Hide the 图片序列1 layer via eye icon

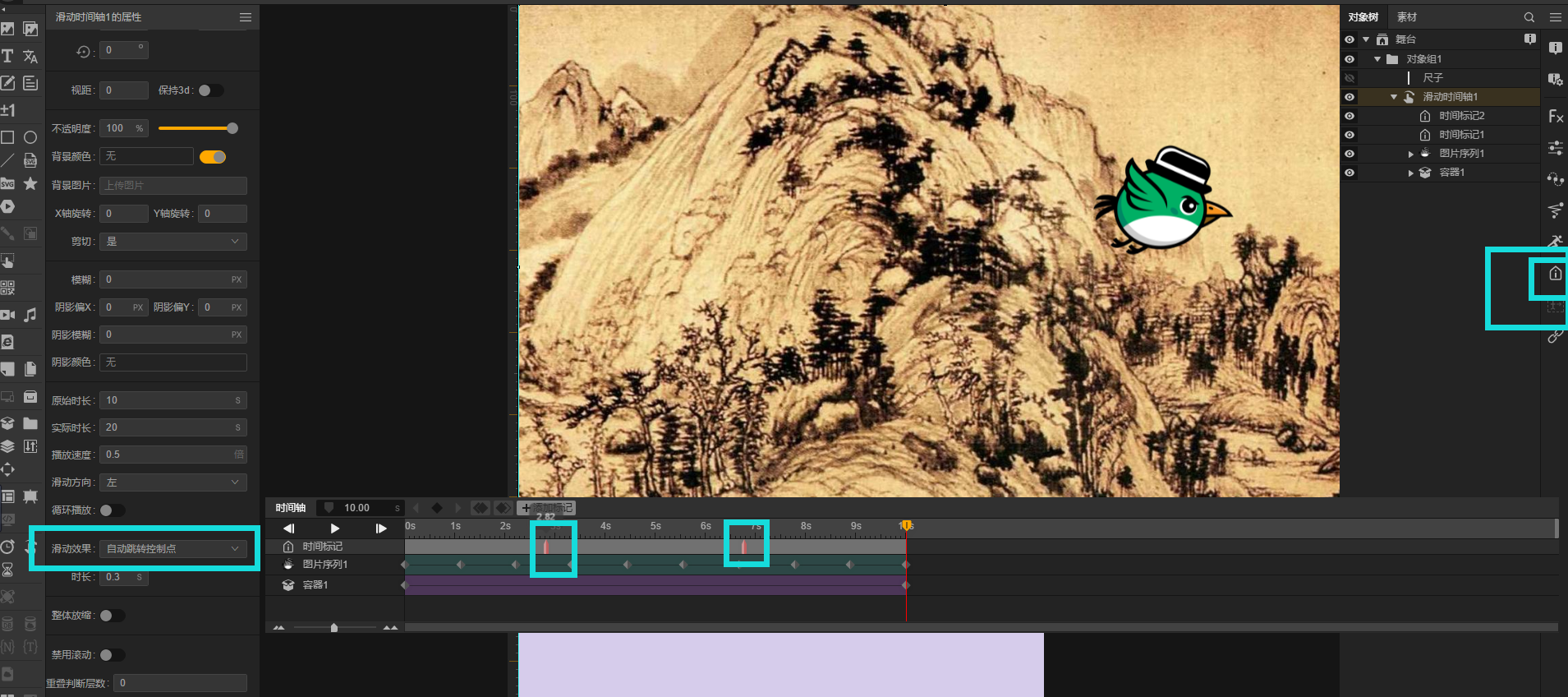tap(1350, 154)
